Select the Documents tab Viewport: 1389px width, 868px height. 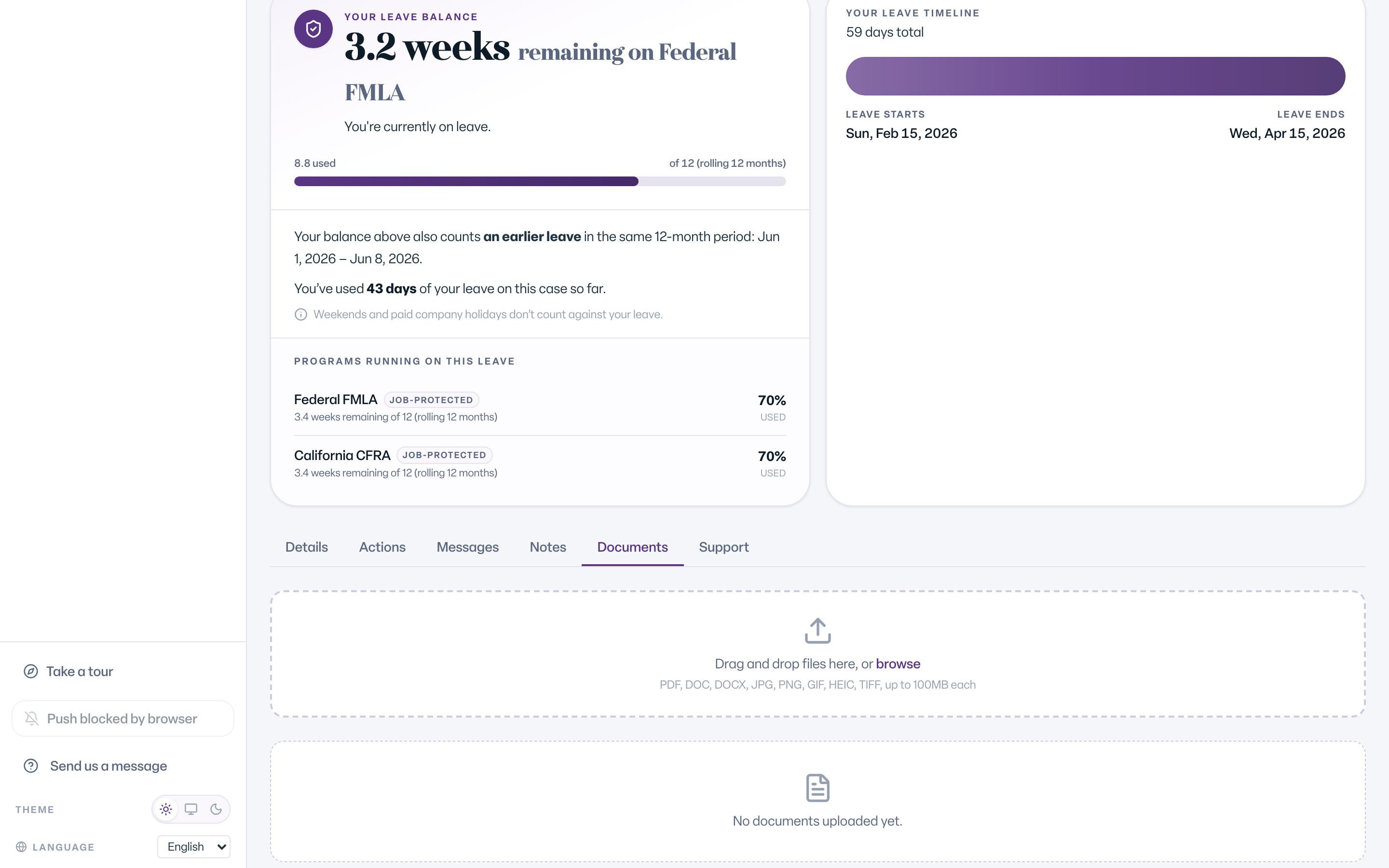point(632,547)
